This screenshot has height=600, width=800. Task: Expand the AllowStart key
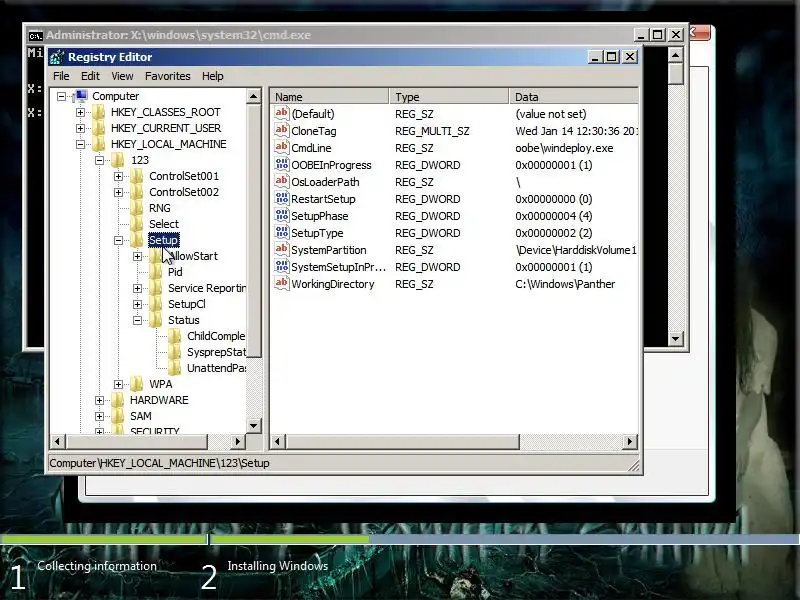click(x=137, y=256)
